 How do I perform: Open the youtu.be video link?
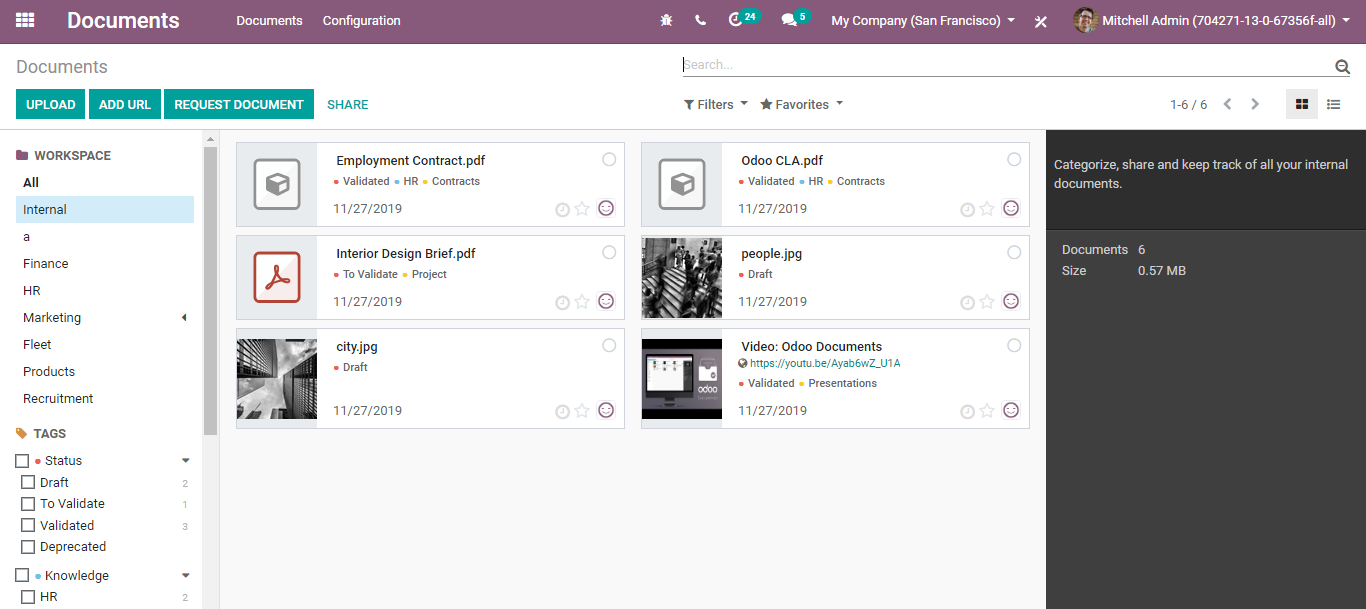[825, 364]
